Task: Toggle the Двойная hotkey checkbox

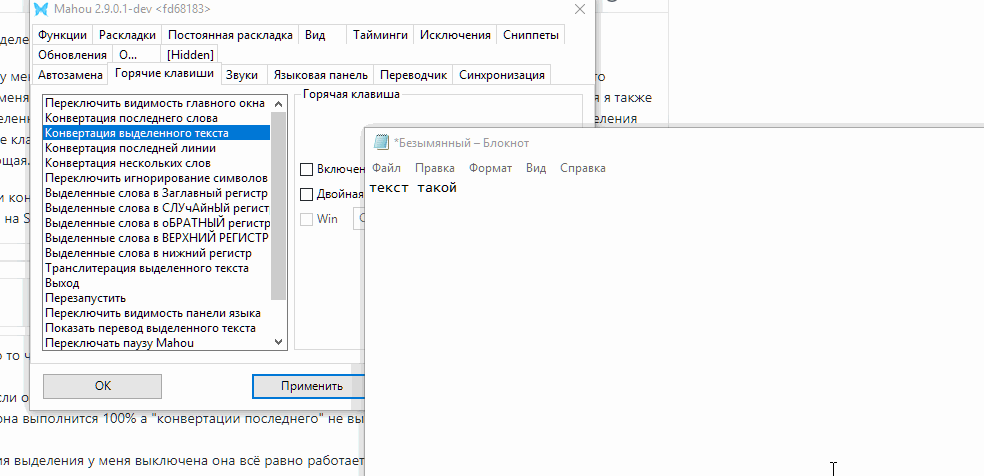Action: click(x=306, y=194)
